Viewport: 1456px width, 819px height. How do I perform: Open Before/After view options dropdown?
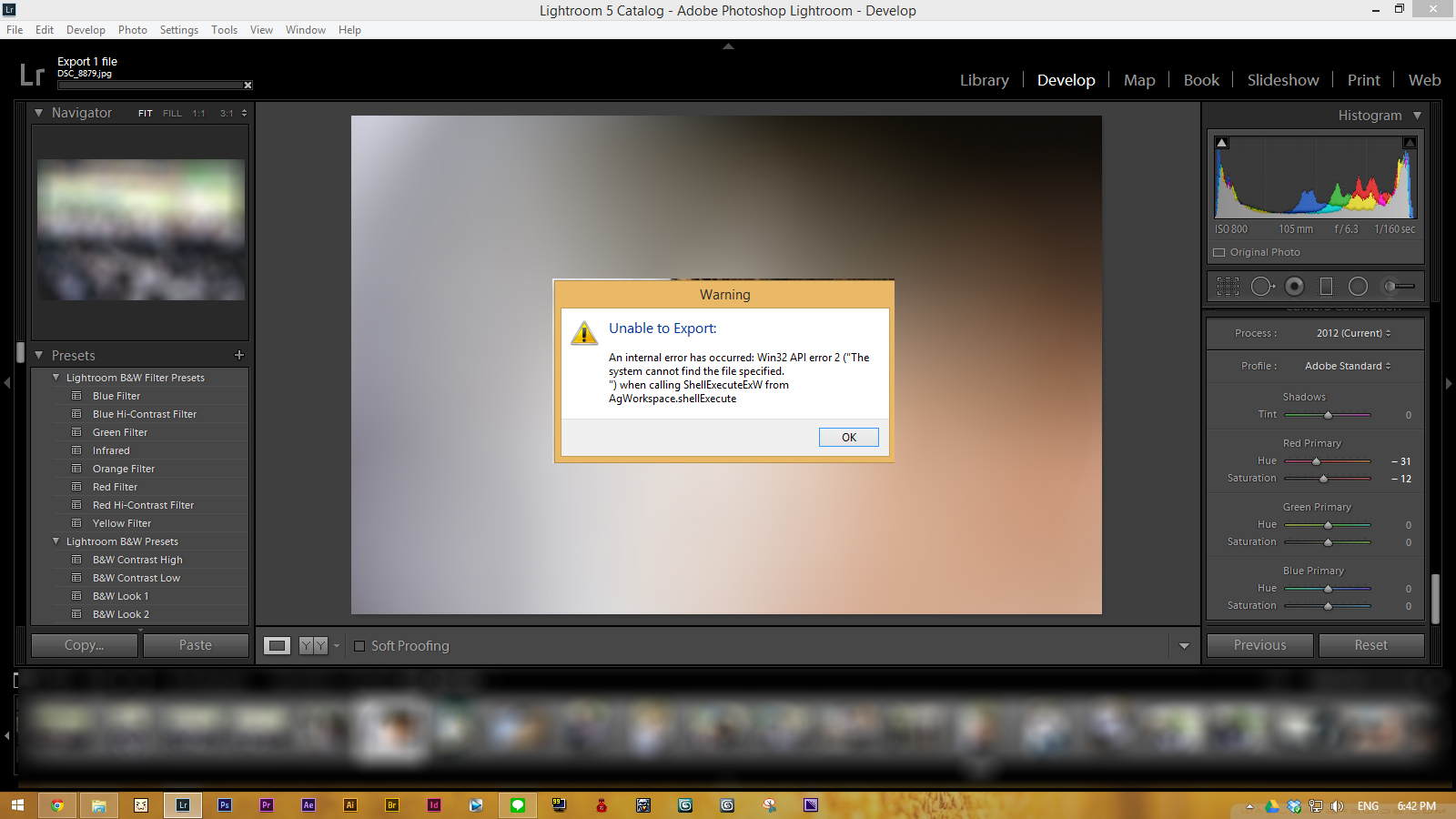337,646
